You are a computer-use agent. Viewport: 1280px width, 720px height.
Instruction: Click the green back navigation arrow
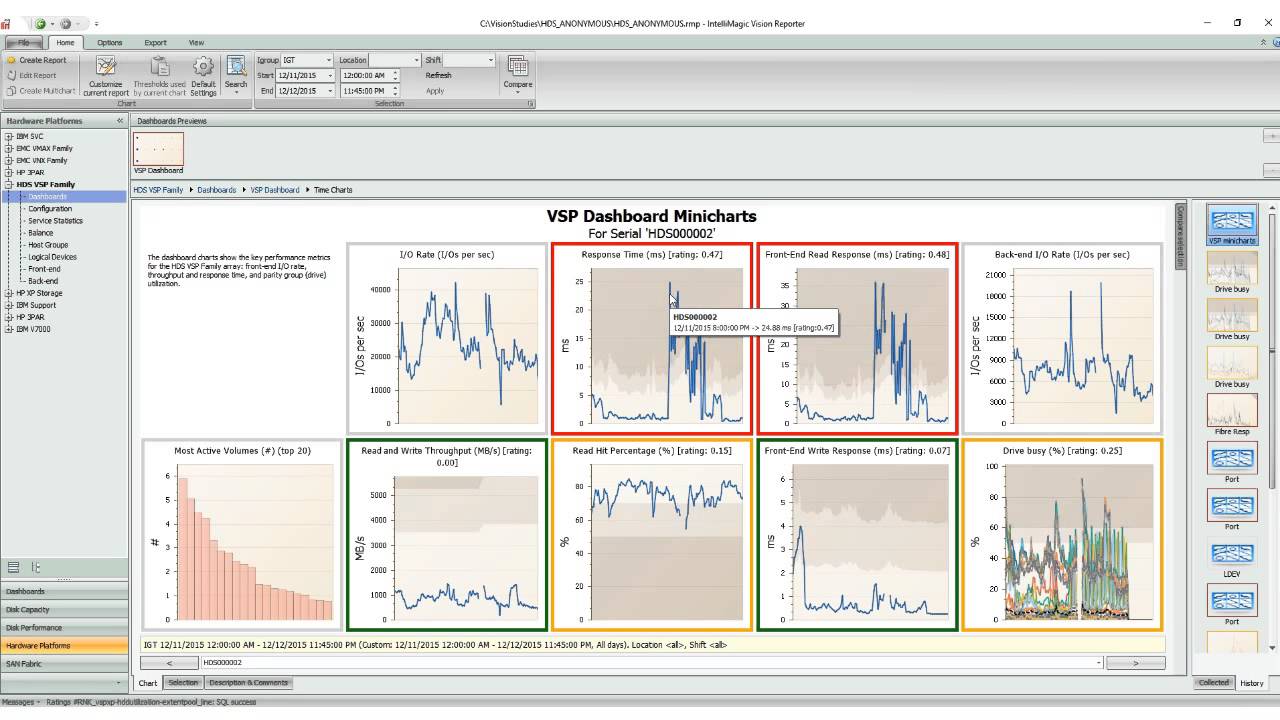click(x=40, y=23)
